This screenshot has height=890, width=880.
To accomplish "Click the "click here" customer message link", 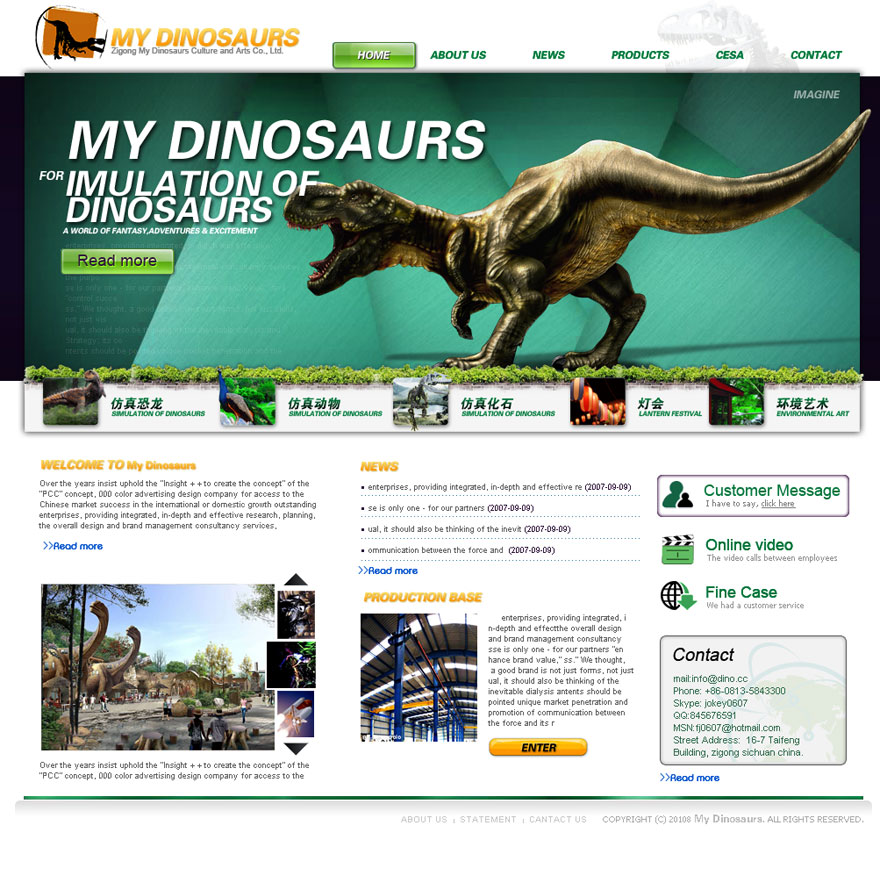I will pyautogui.click(x=777, y=504).
